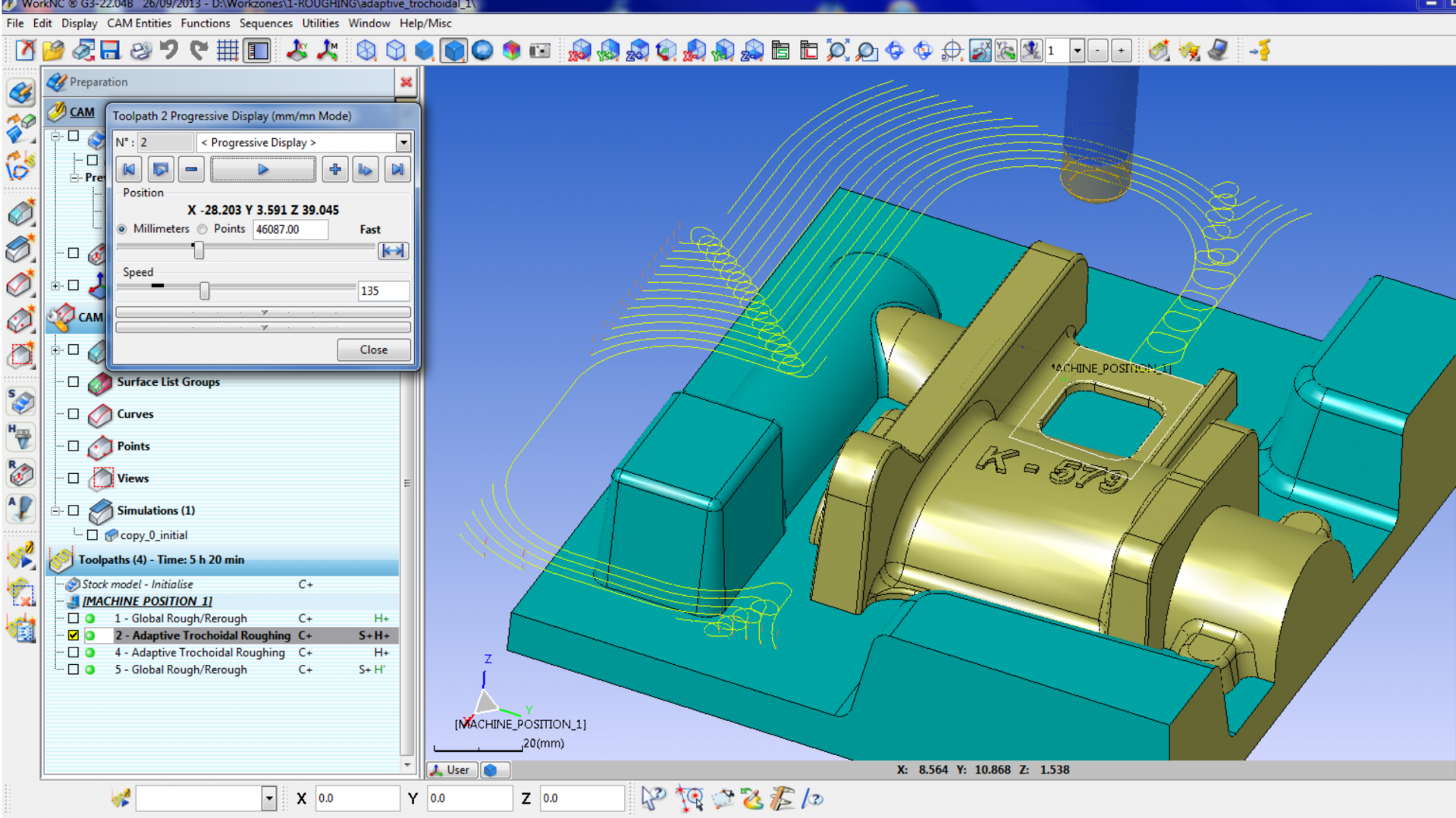Check the Curves visibility checkbox
The height and width of the screenshot is (818, 1456).
click(74, 414)
